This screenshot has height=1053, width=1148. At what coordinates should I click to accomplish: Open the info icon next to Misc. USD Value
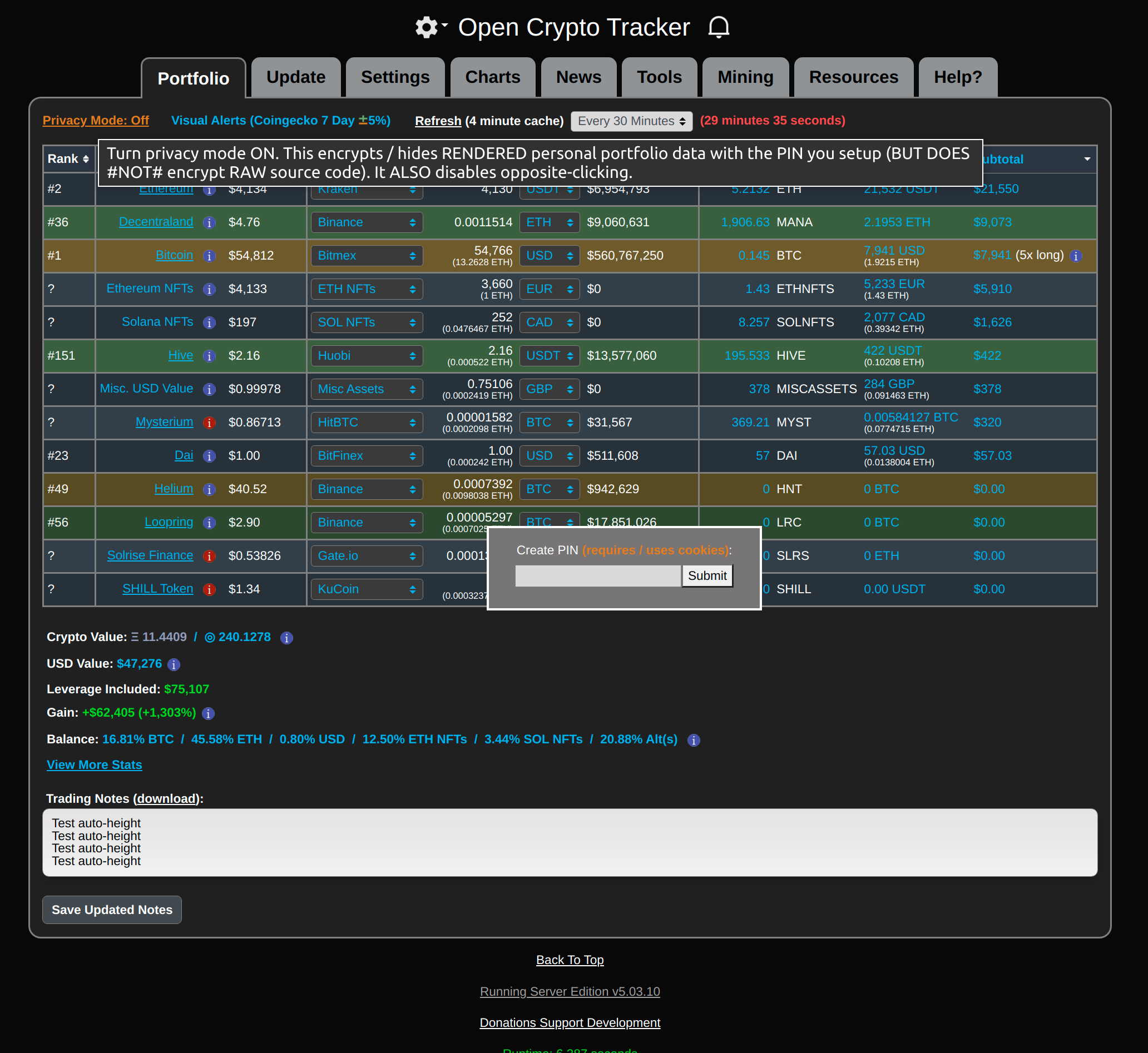[209, 390]
